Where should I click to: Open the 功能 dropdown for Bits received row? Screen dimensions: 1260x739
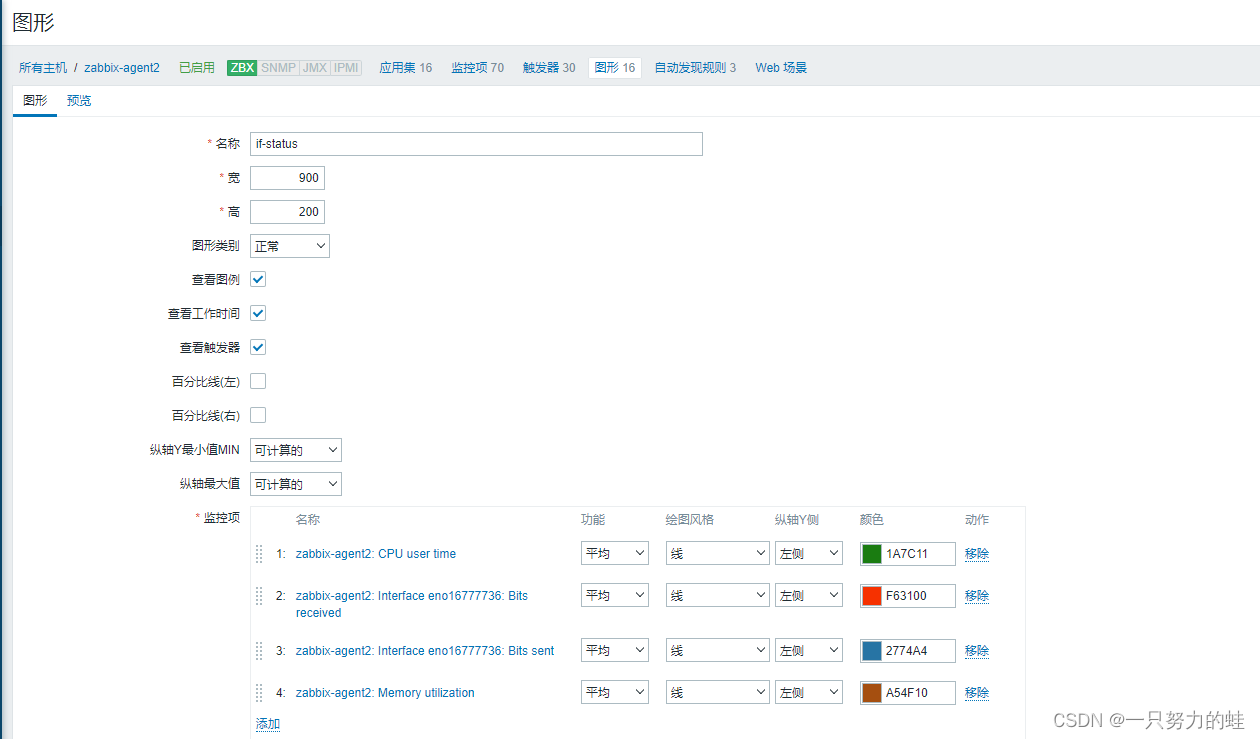[614, 595]
